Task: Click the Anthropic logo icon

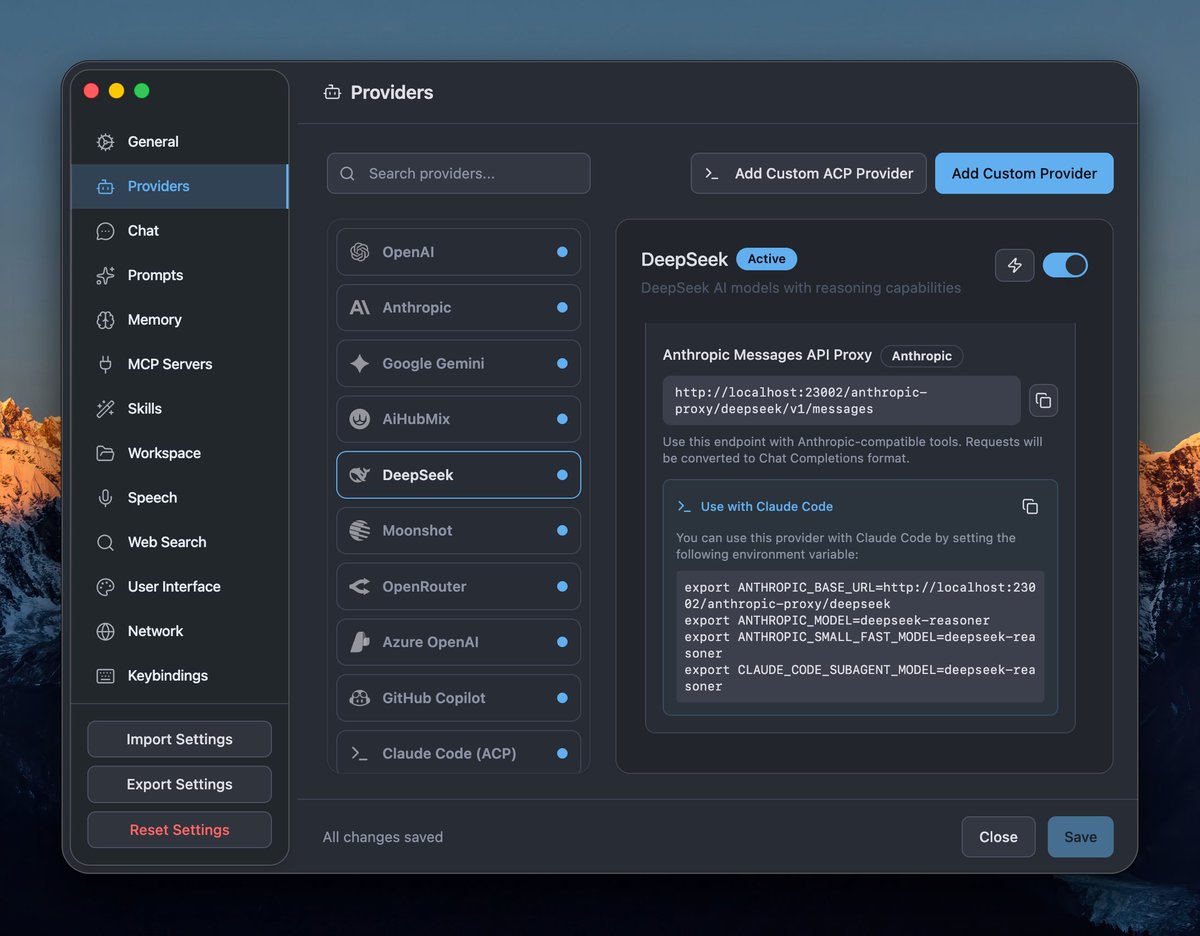Action: [x=360, y=308]
